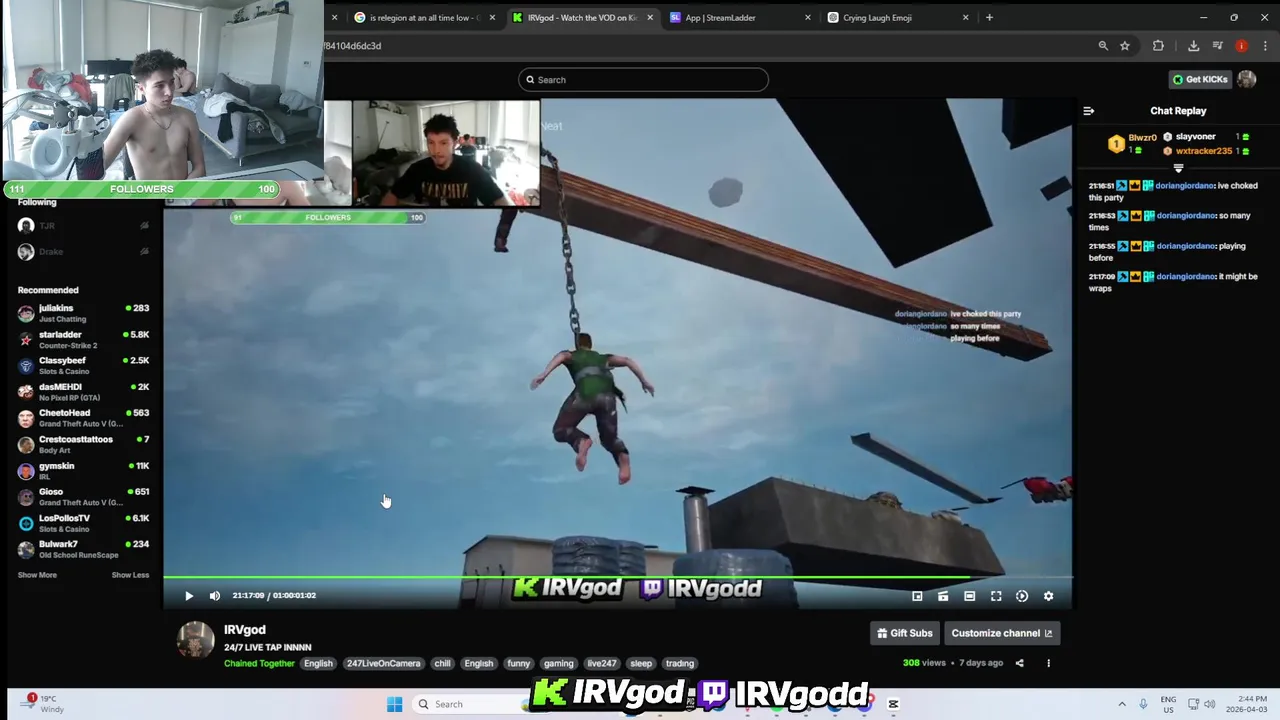1280x720 pixels.
Task: Select the funny tag
Action: [518, 663]
